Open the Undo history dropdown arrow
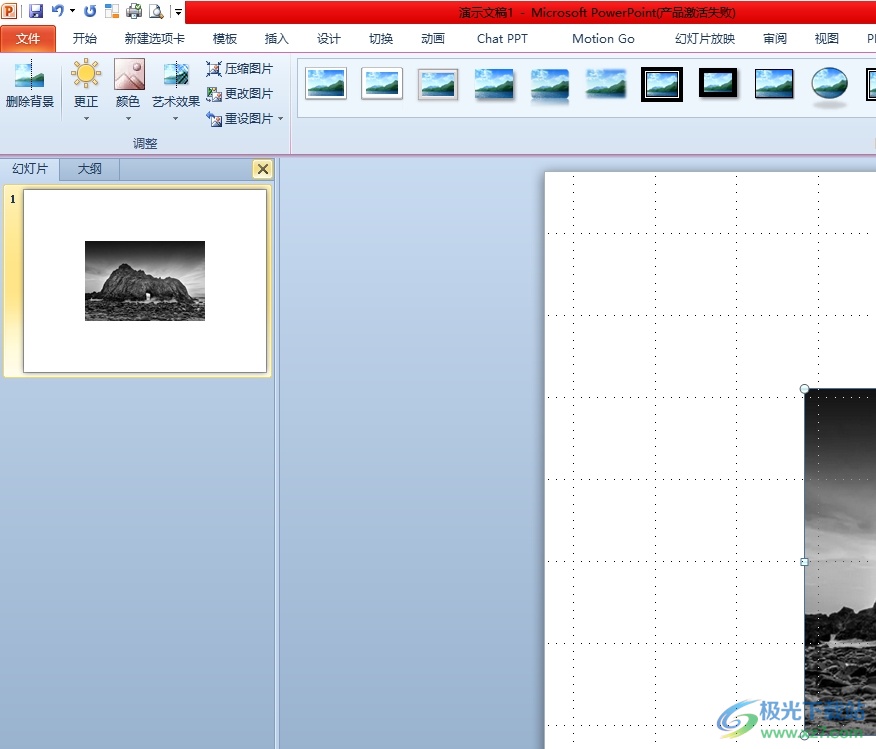The height and width of the screenshot is (749, 876). pyautogui.click(x=73, y=11)
